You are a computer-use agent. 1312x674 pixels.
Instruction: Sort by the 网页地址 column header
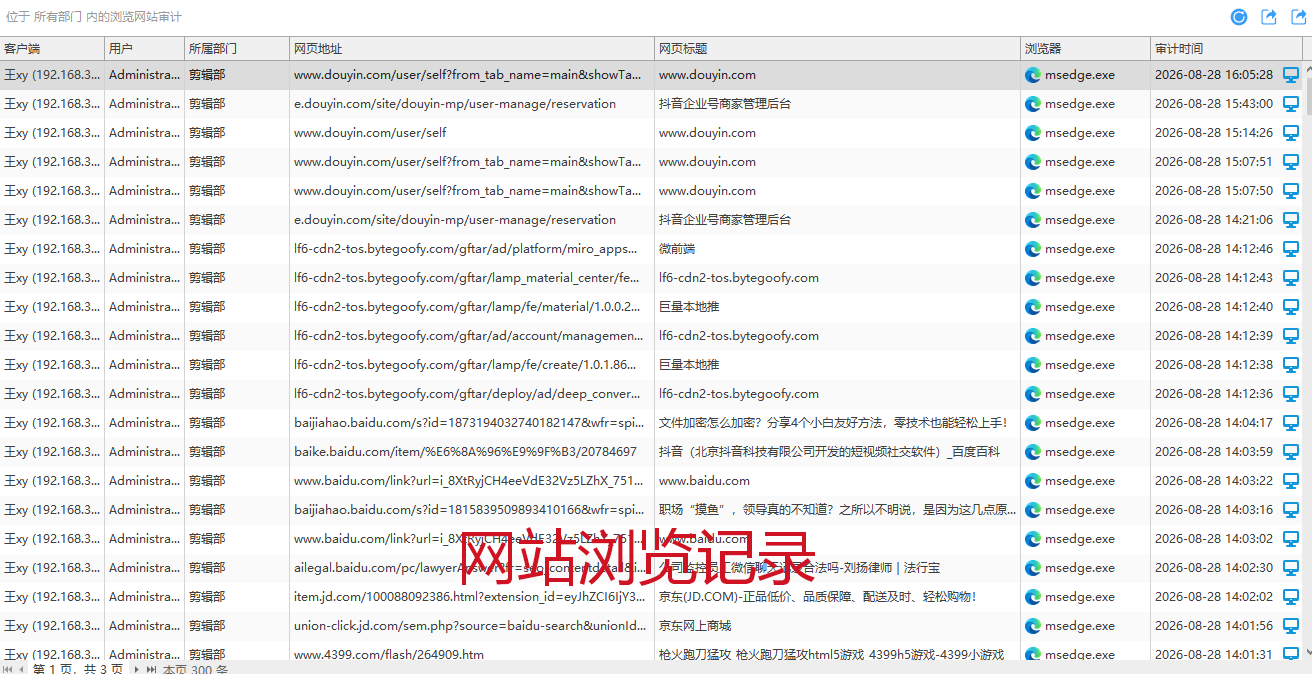point(472,49)
